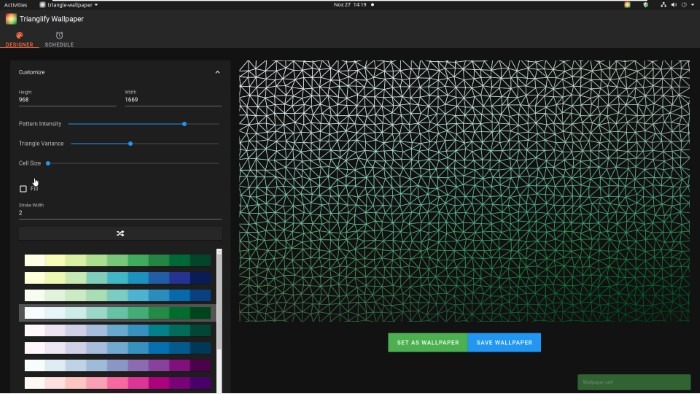Select the pink-to-violet palette

tap(118, 383)
